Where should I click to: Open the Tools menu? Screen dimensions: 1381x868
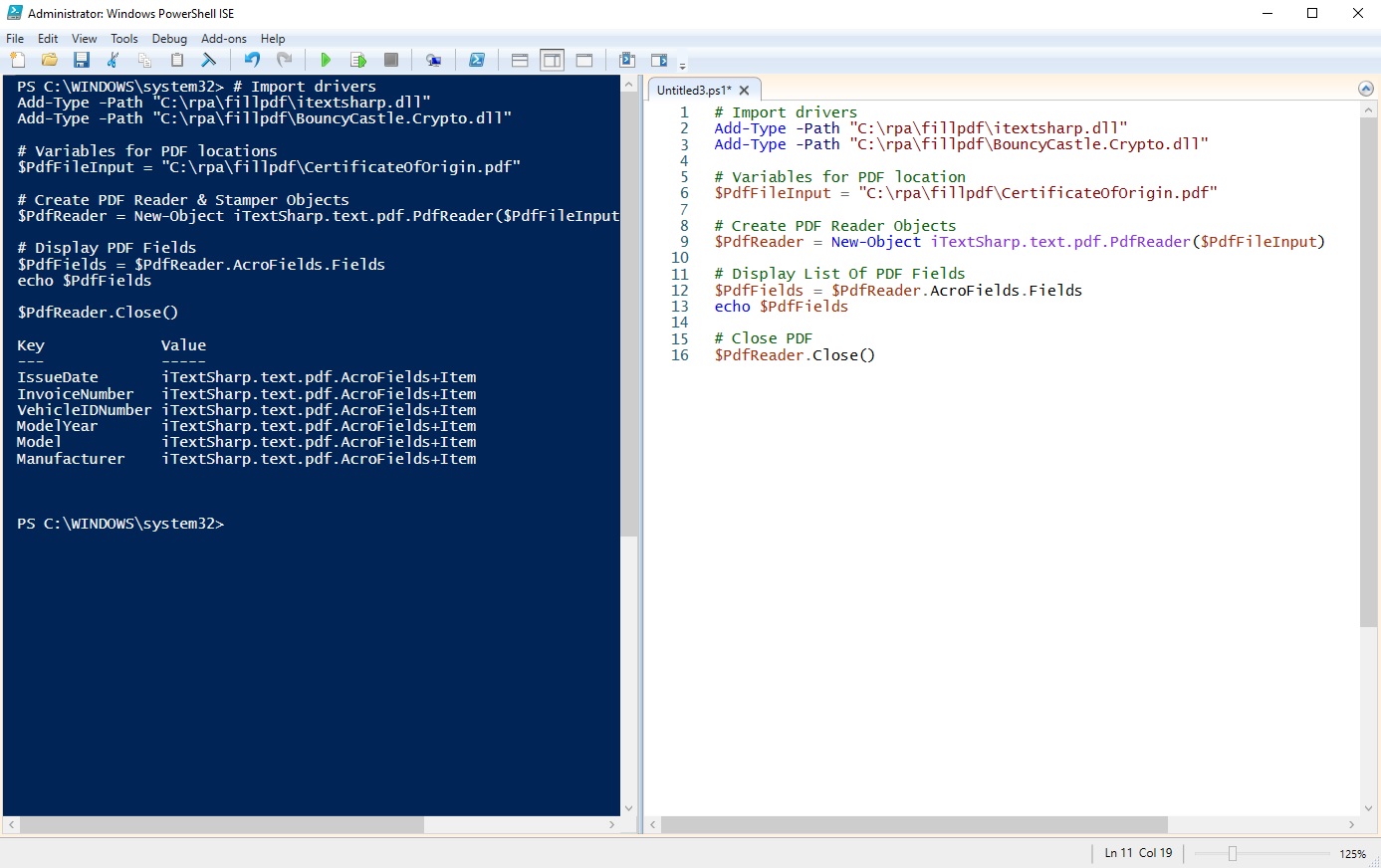pyautogui.click(x=124, y=39)
